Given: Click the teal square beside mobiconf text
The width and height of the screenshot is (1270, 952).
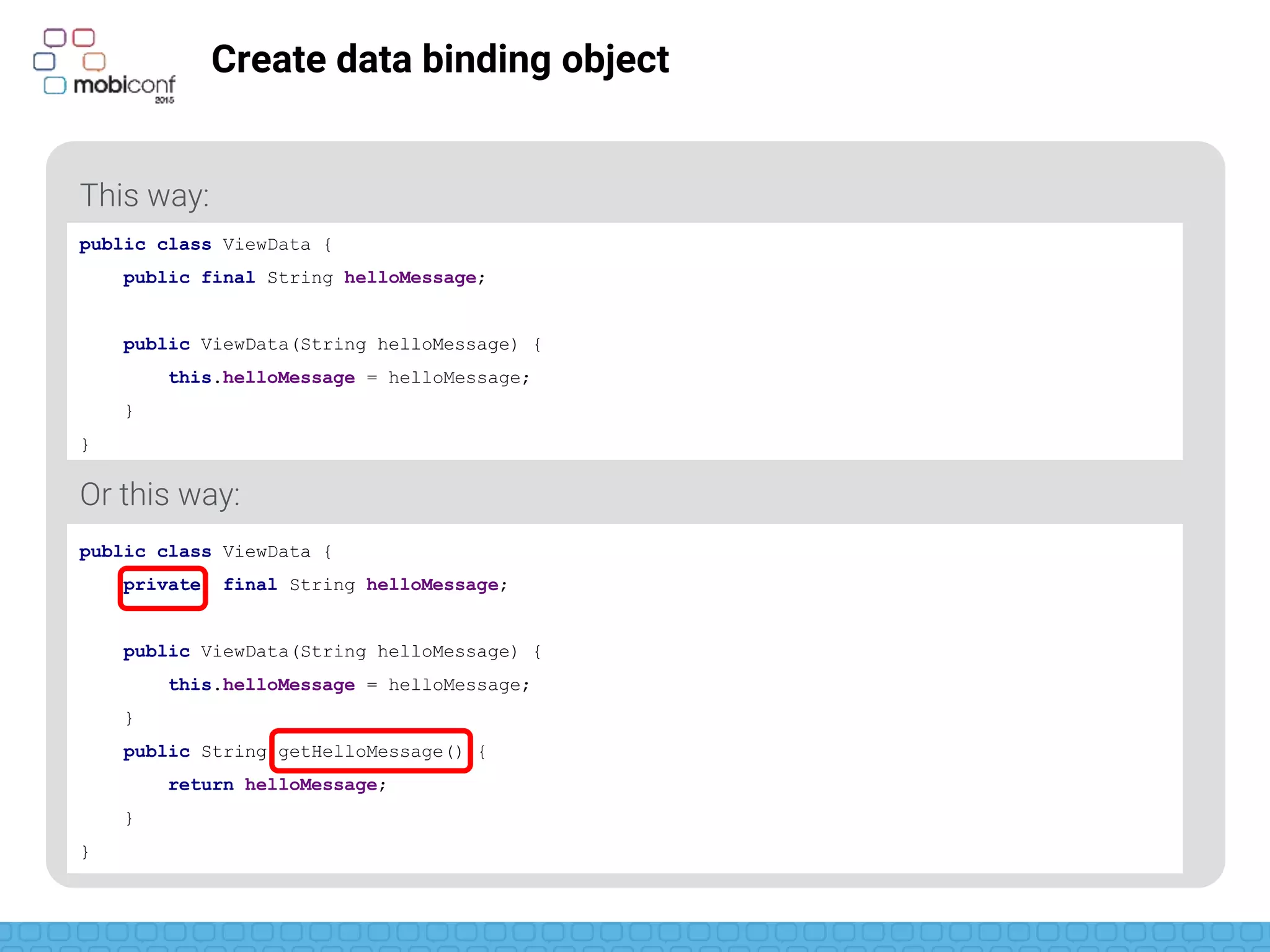Looking at the screenshot, I should [x=55, y=86].
